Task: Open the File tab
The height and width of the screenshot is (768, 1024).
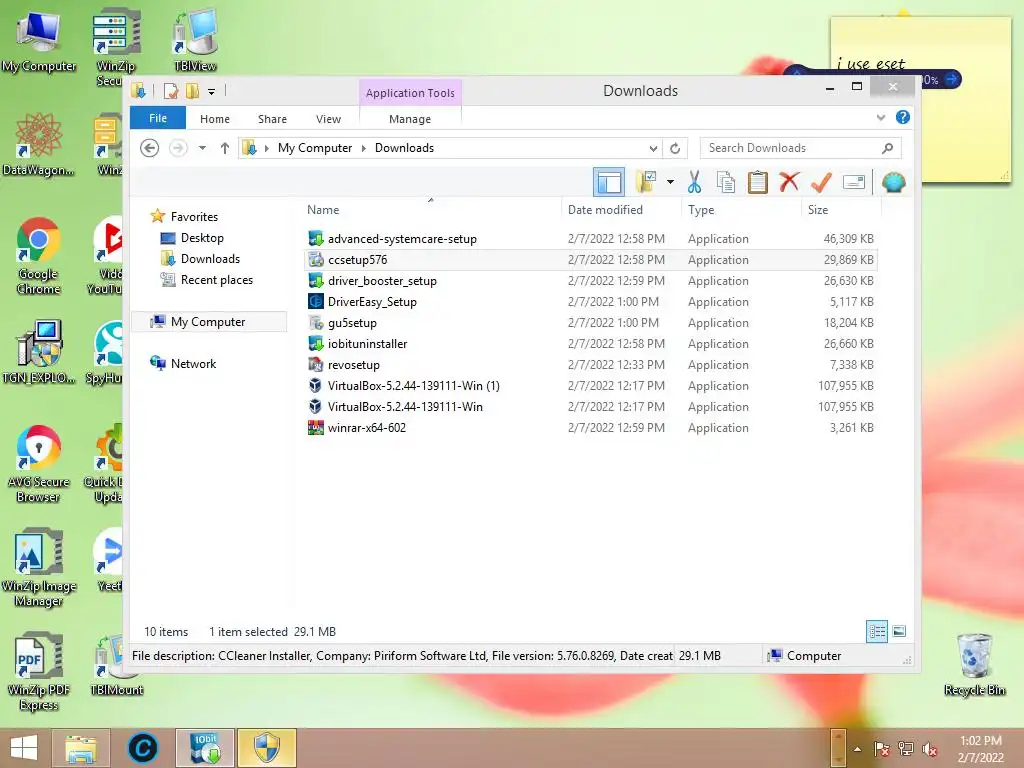Action: (x=158, y=118)
